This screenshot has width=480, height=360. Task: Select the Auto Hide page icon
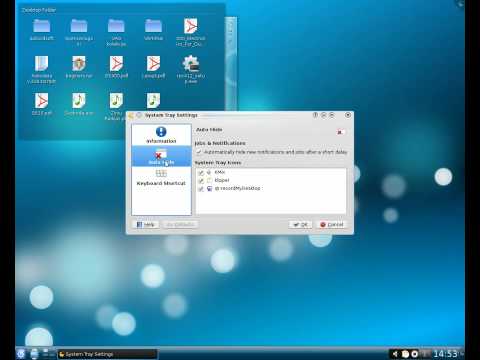coord(161,154)
